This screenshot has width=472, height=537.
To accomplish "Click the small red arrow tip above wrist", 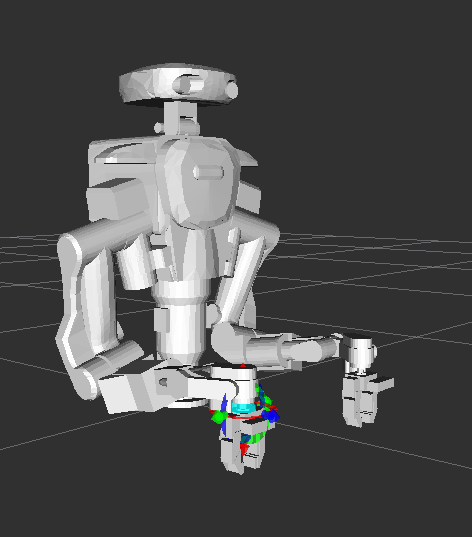I will (243, 365).
